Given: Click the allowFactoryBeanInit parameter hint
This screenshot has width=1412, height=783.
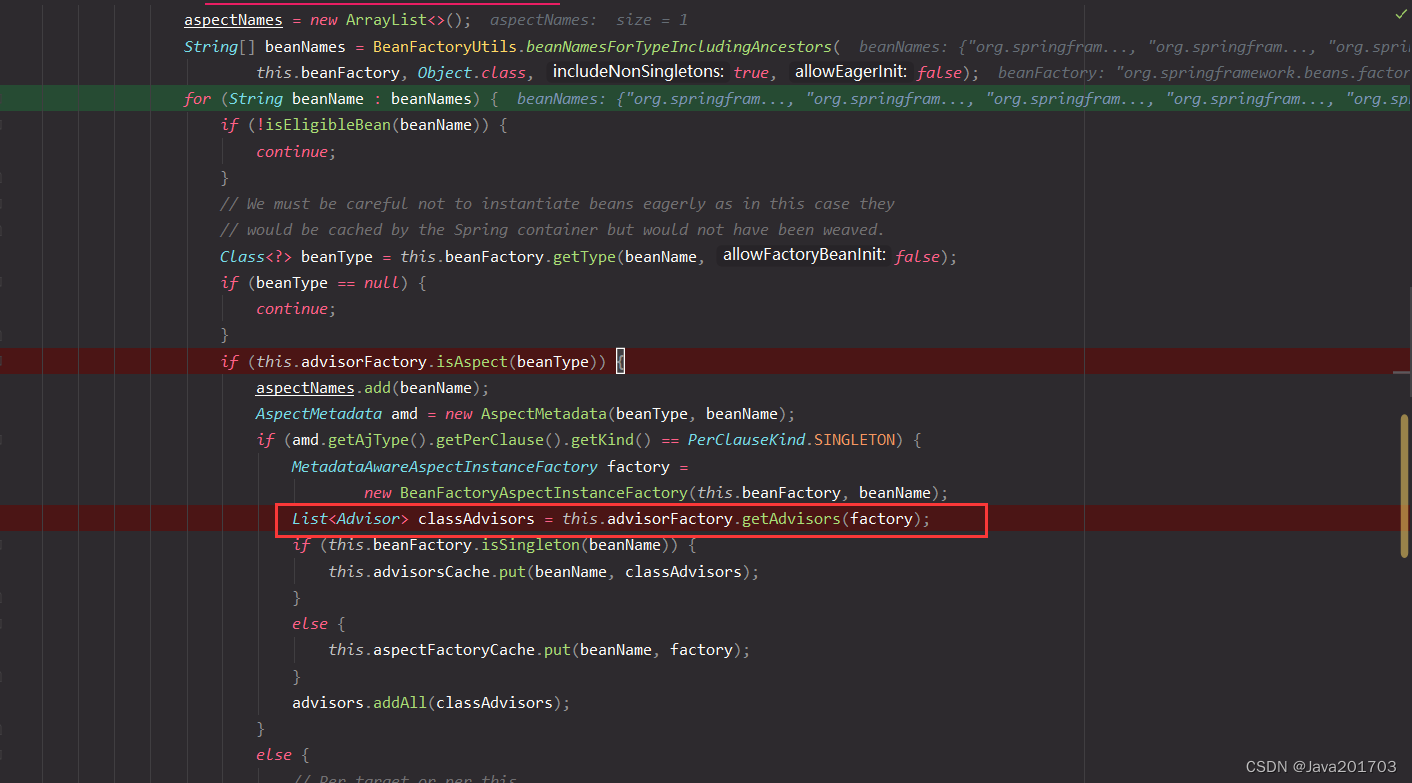Looking at the screenshot, I should [804, 255].
